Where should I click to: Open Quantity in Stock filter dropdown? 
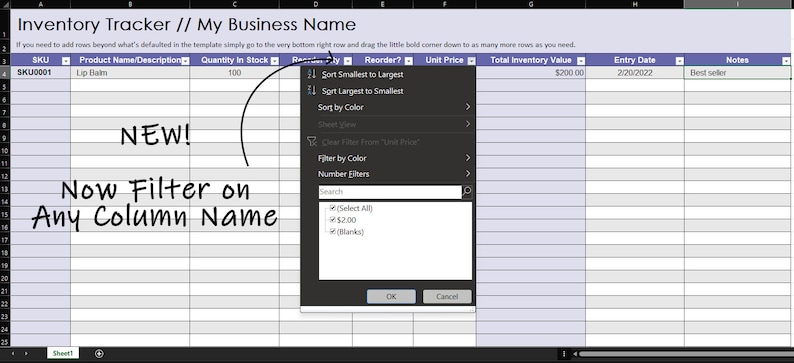click(274, 61)
